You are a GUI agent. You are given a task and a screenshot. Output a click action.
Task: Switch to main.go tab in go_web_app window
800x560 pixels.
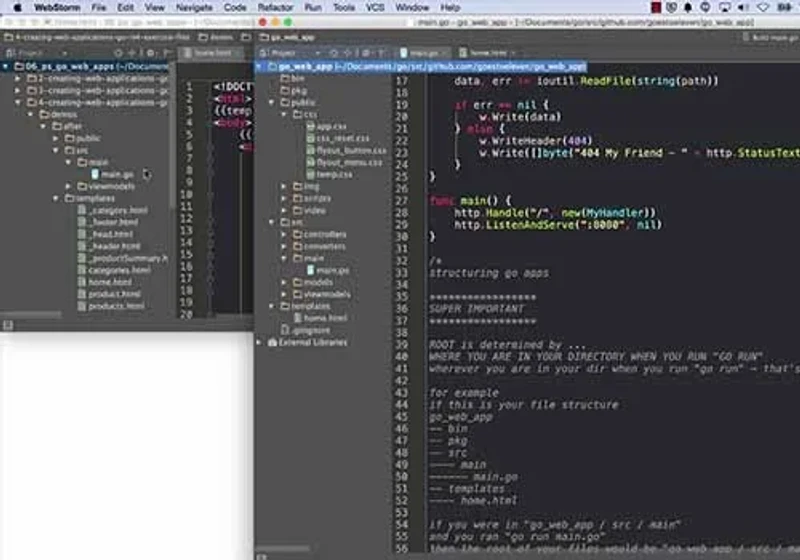423,53
